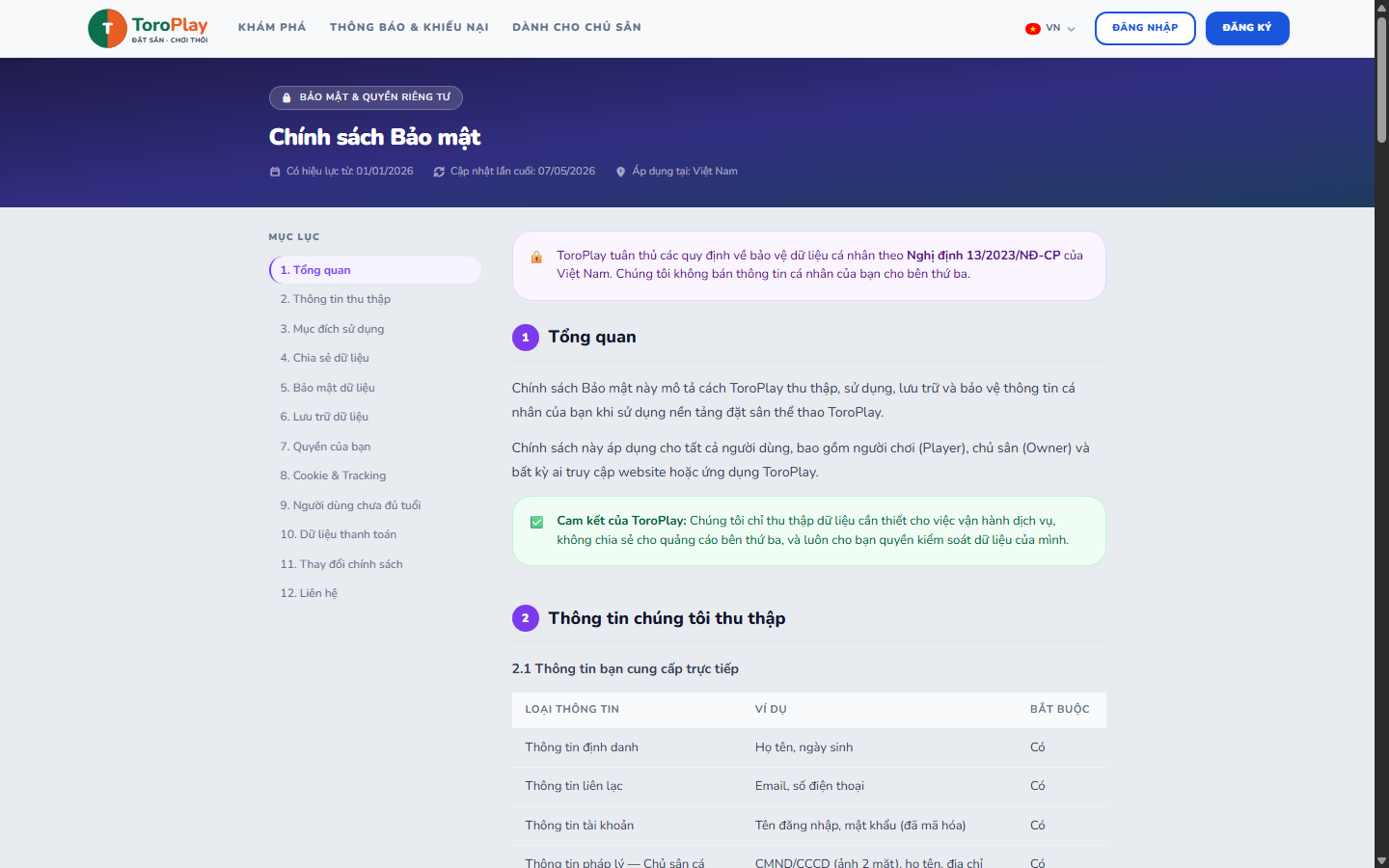Click the language dropdown chevron arrow
This screenshot has height=868, width=1389.
click(x=1071, y=29)
